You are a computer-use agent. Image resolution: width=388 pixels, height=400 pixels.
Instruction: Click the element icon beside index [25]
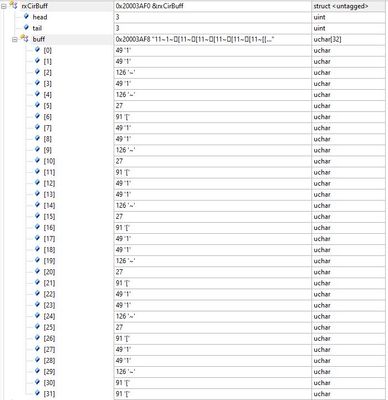click(37, 327)
